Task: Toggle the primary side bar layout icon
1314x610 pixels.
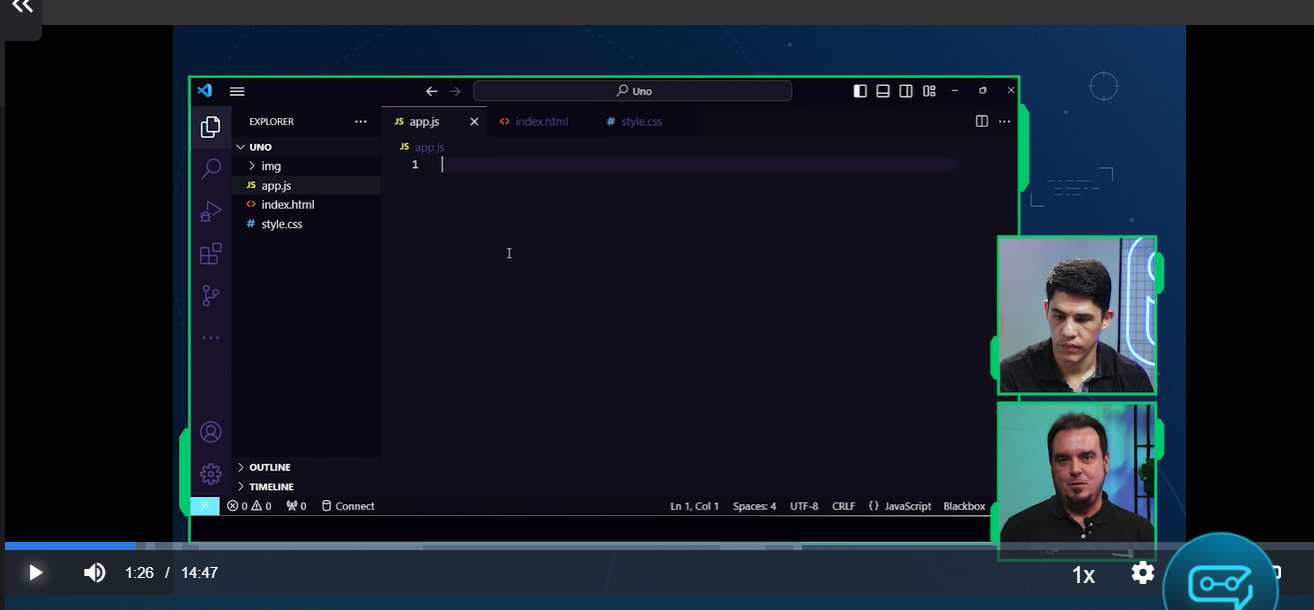Action: point(860,91)
